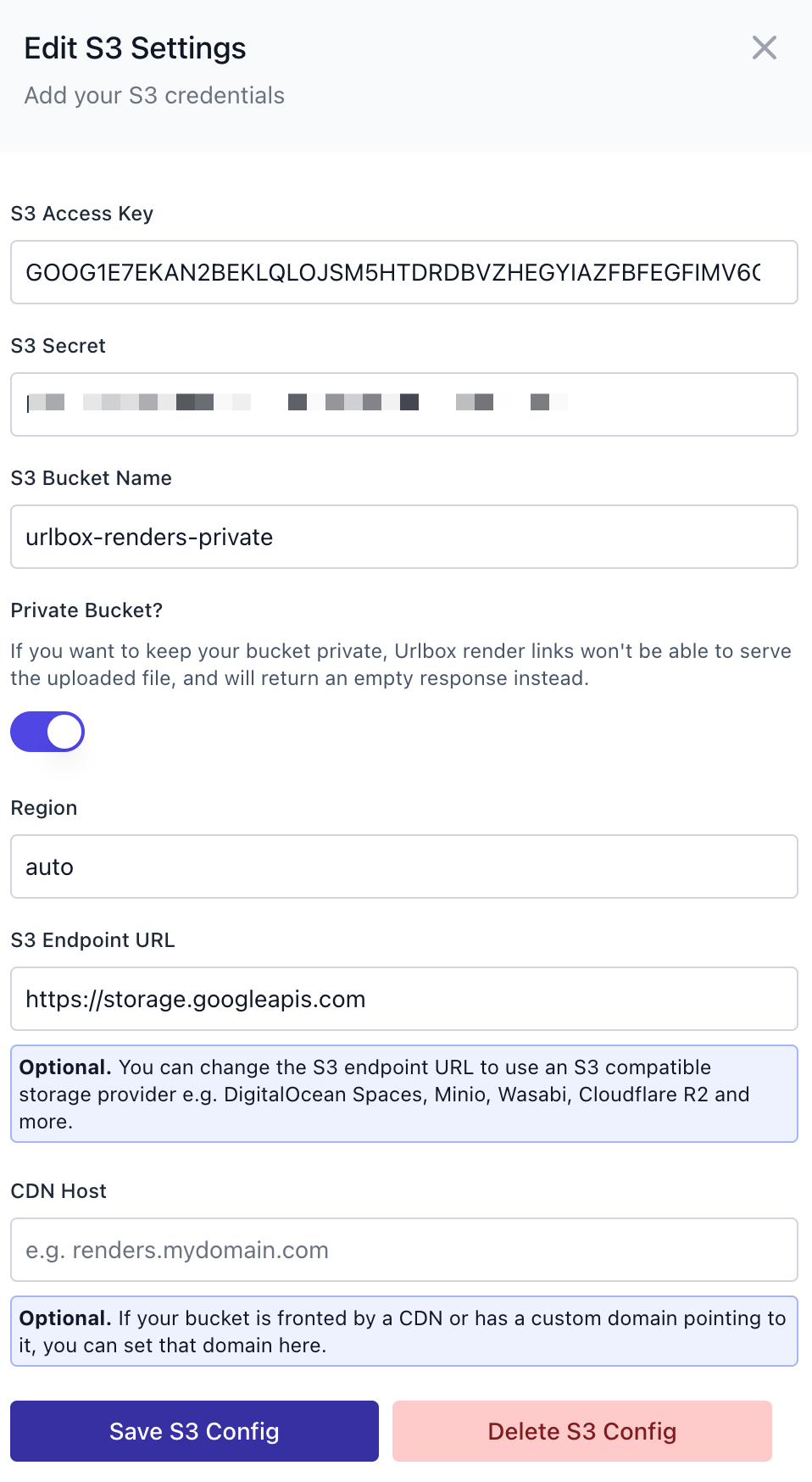
Task: Close the Edit S3 Settings dialog
Action: [764, 48]
